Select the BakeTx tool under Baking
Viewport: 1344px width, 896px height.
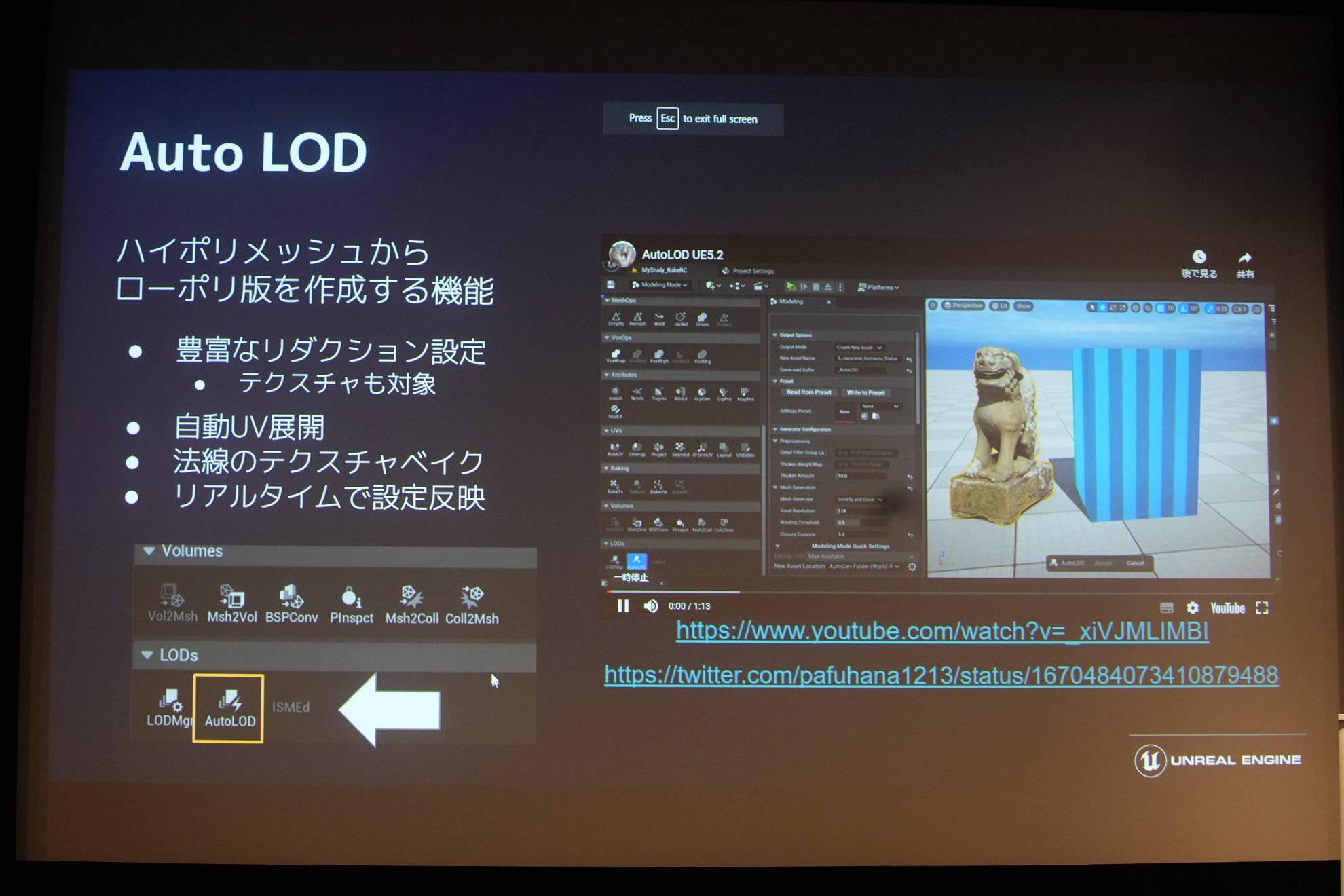(x=615, y=487)
